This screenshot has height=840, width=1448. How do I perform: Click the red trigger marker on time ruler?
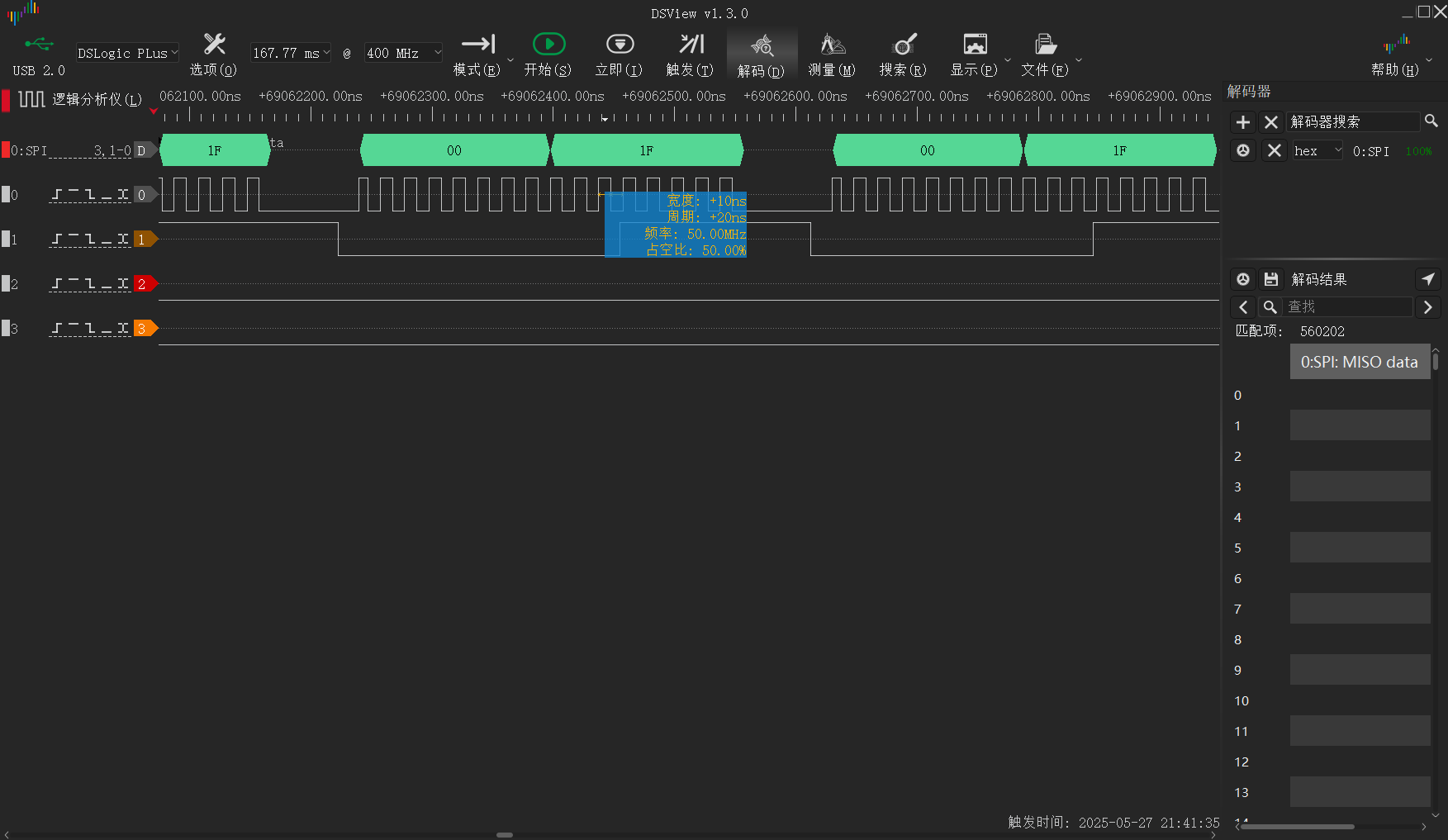pos(154,111)
